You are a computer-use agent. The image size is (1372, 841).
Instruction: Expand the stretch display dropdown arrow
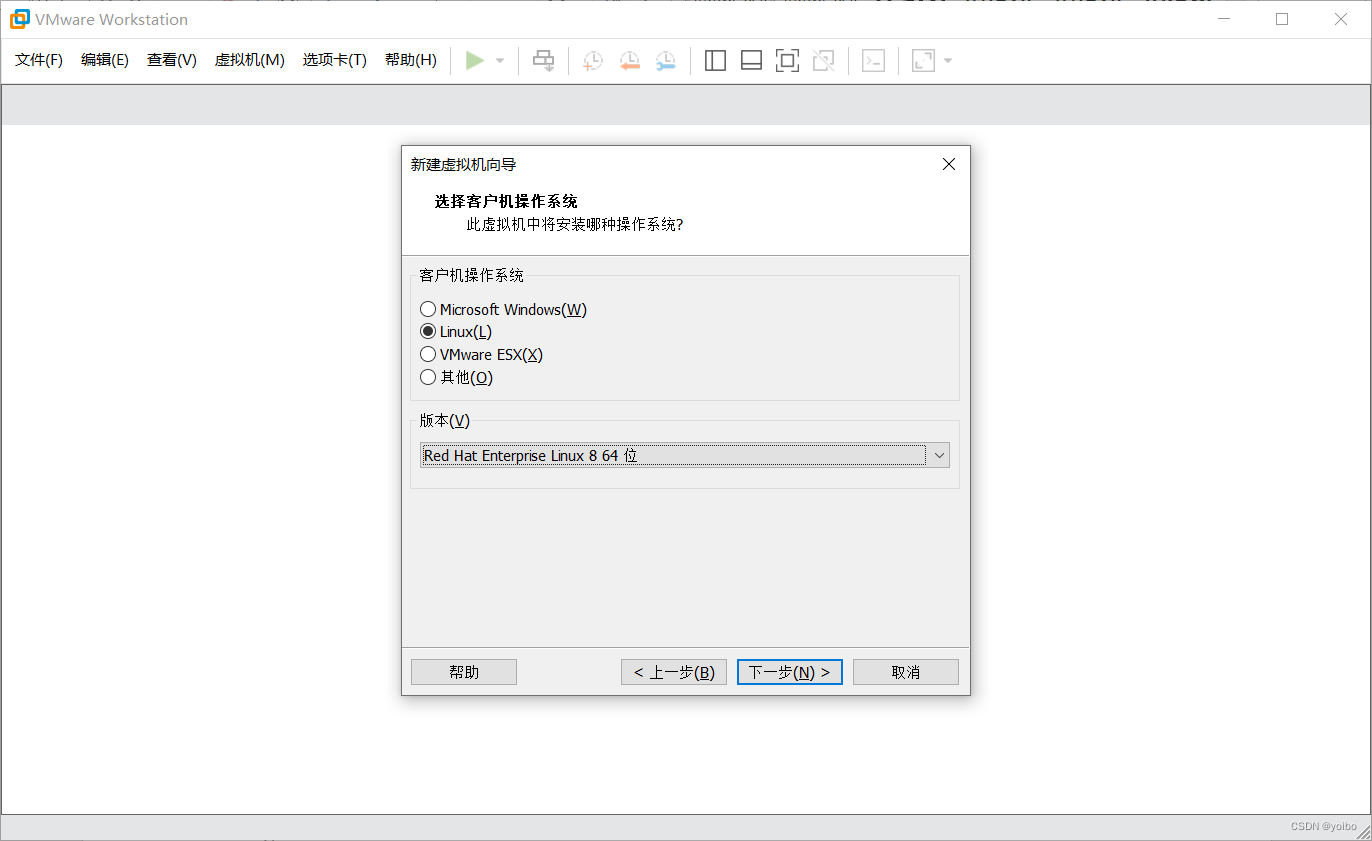click(948, 61)
